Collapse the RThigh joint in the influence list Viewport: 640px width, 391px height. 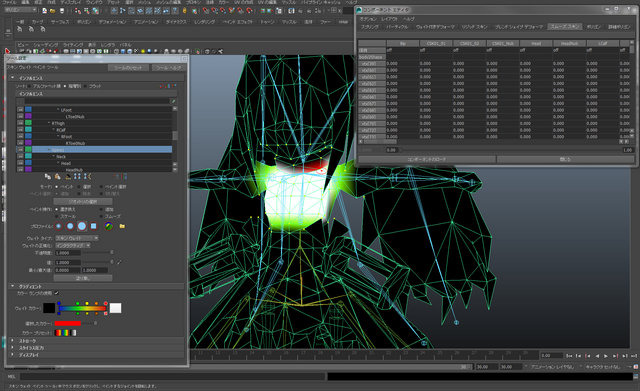pyautogui.click(x=49, y=122)
